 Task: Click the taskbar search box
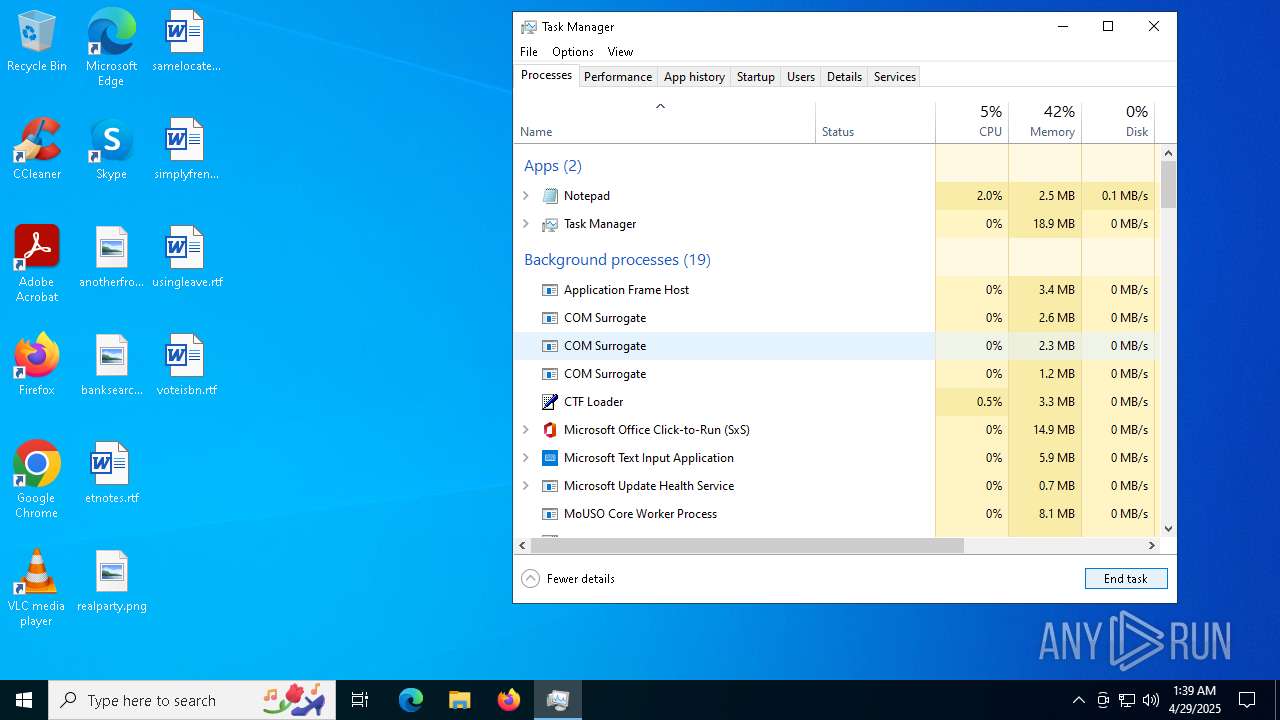click(193, 700)
